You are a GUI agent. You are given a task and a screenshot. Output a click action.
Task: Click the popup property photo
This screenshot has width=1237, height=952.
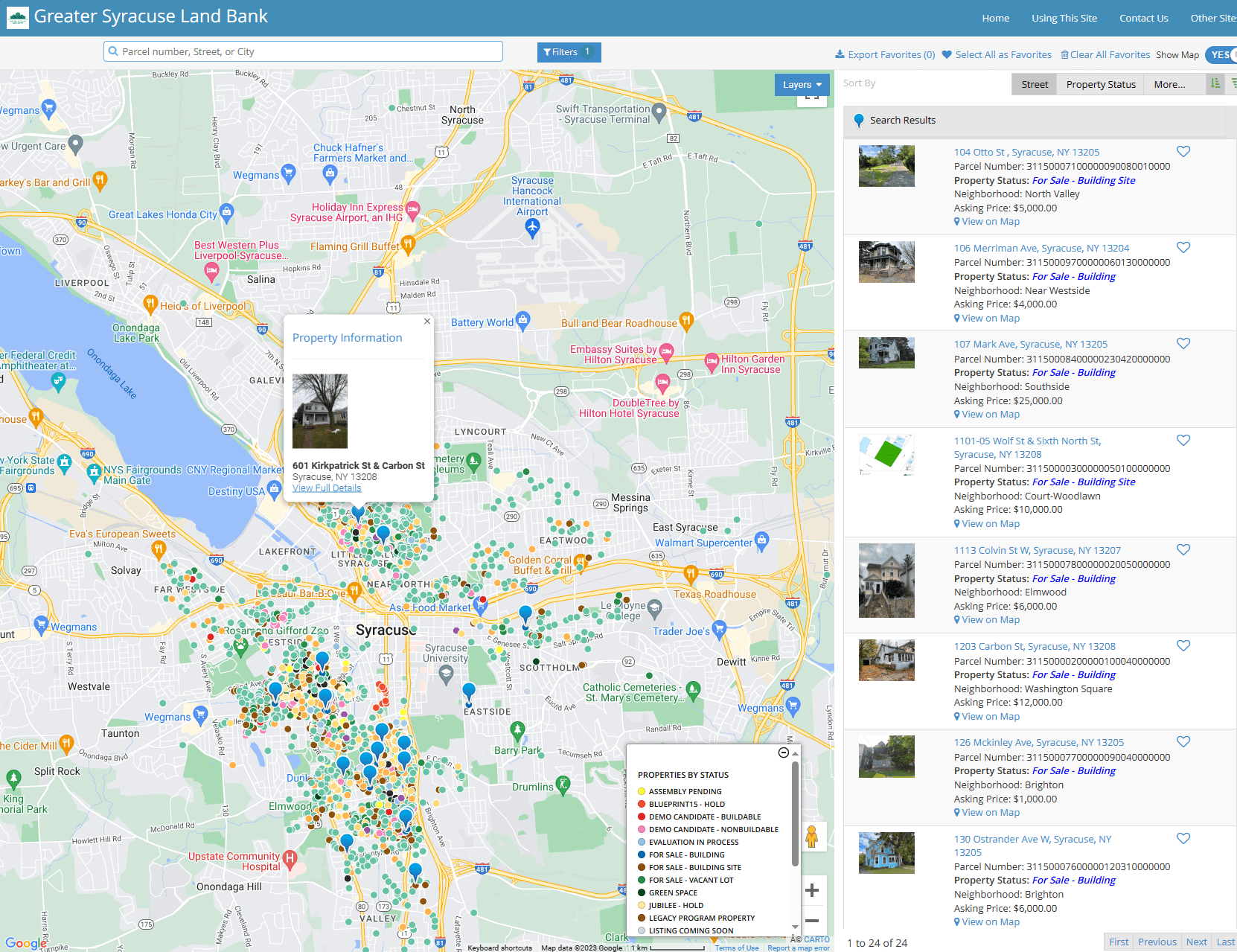coord(320,411)
